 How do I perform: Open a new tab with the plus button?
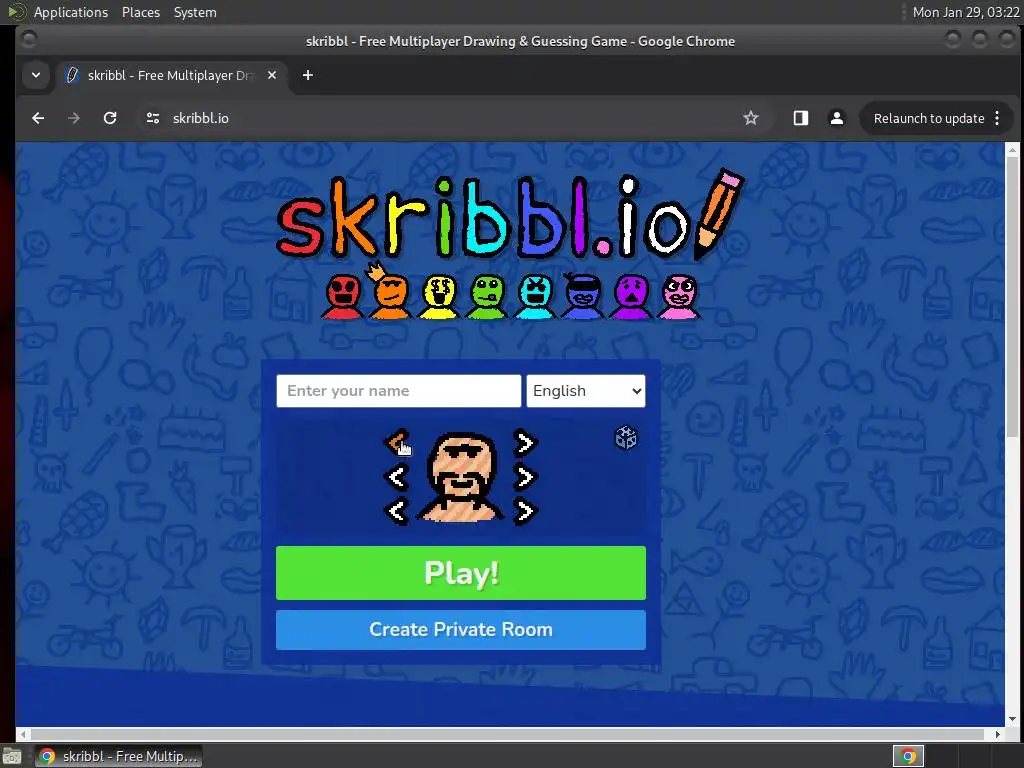pos(308,75)
